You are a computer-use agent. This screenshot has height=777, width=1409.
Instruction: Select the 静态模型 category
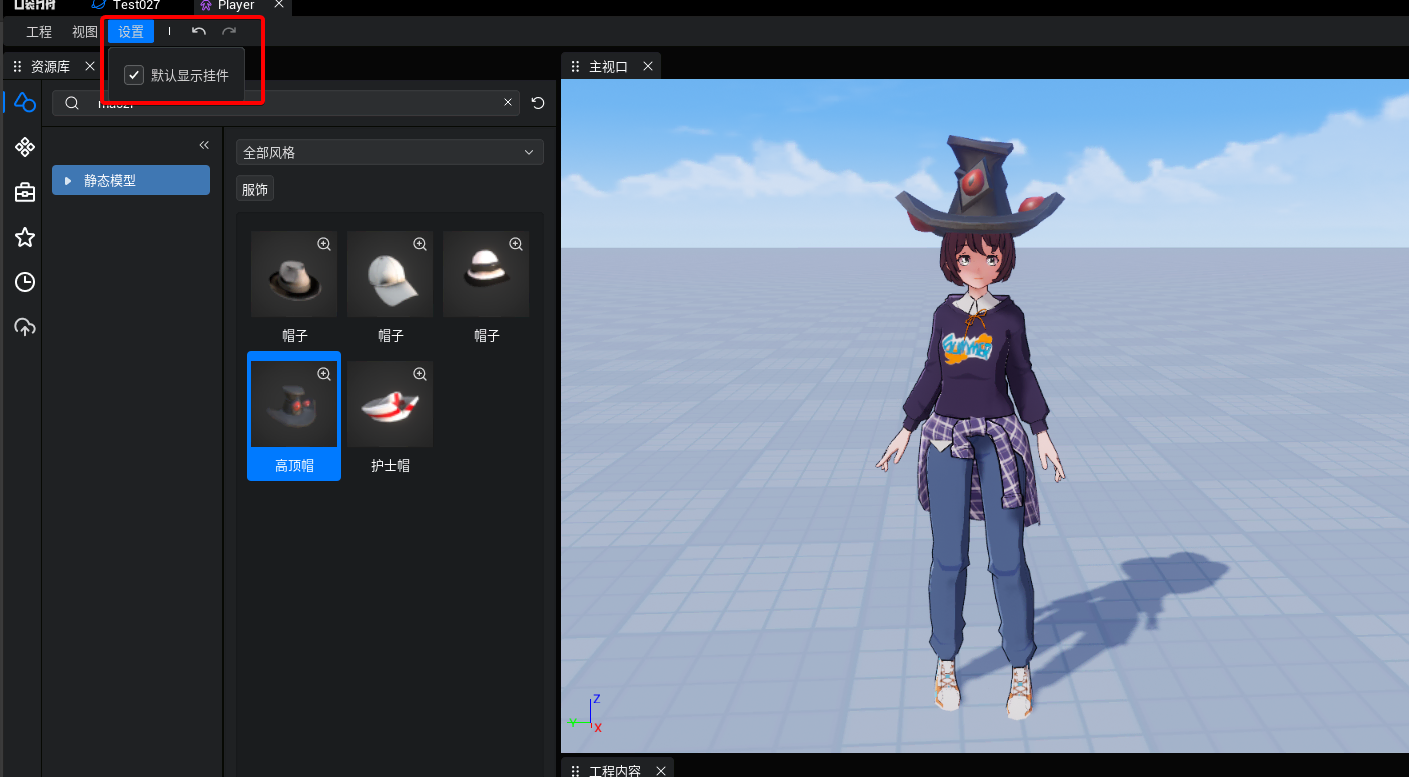[x=131, y=180]
